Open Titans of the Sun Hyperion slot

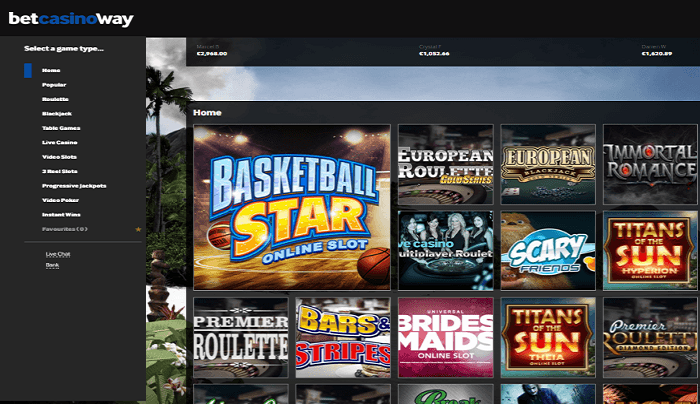[x=650, y=250]
